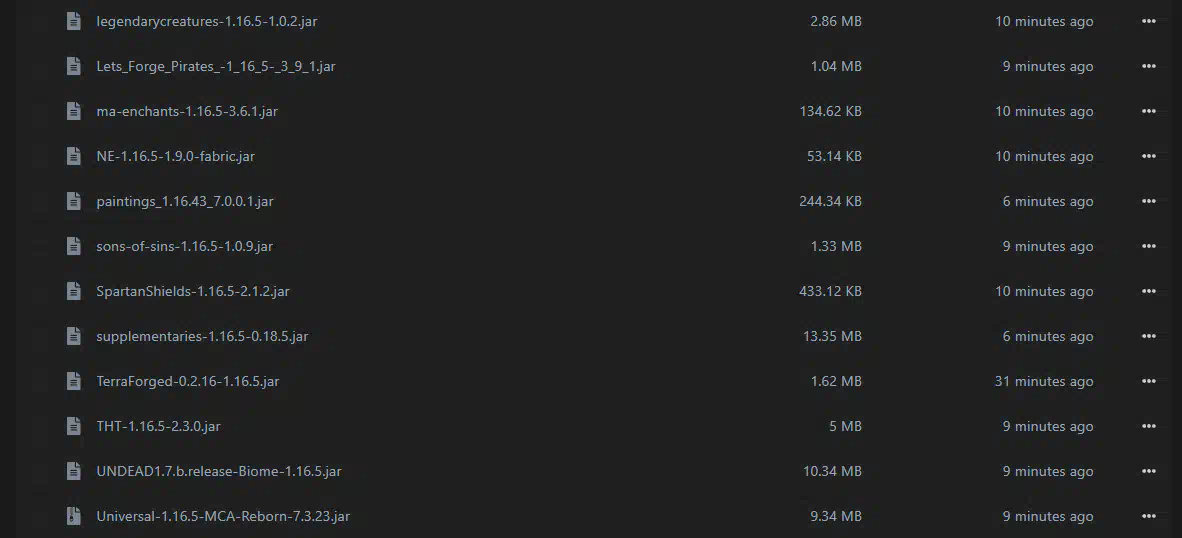Open supplementaries-1.16.5-0.18.5.jar file name
The height and width of the screenshot is (538, 1182).
[x=202, y=336]
